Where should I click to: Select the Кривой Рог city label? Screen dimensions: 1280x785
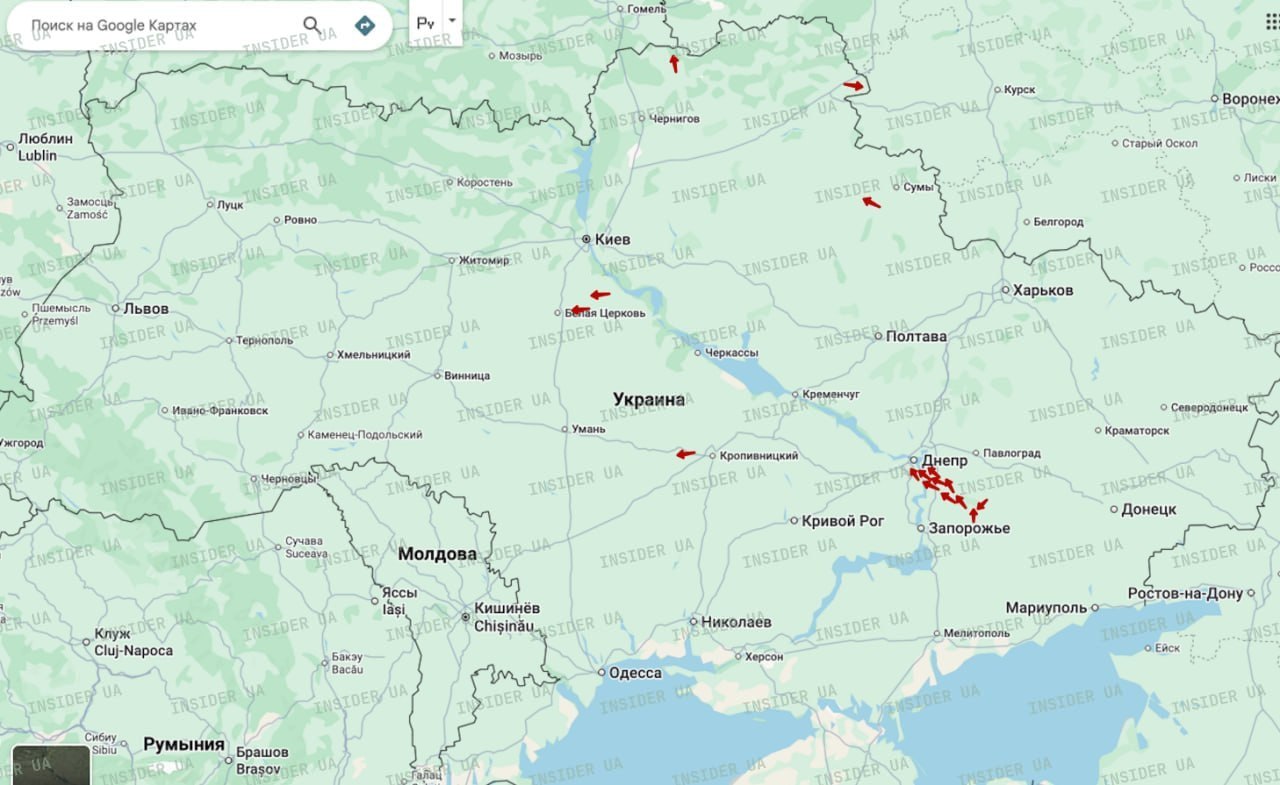(843, 521)
